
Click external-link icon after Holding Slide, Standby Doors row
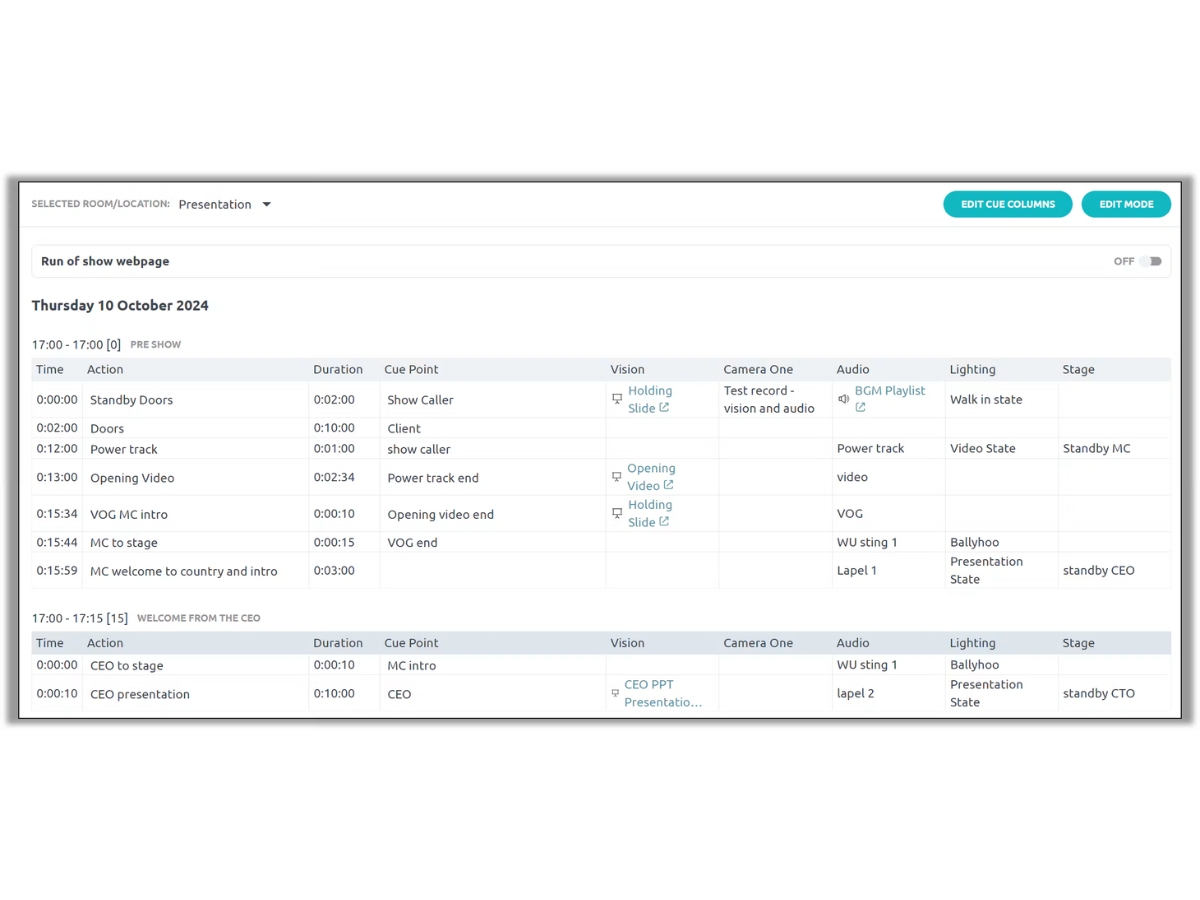[x=664, y=408]
